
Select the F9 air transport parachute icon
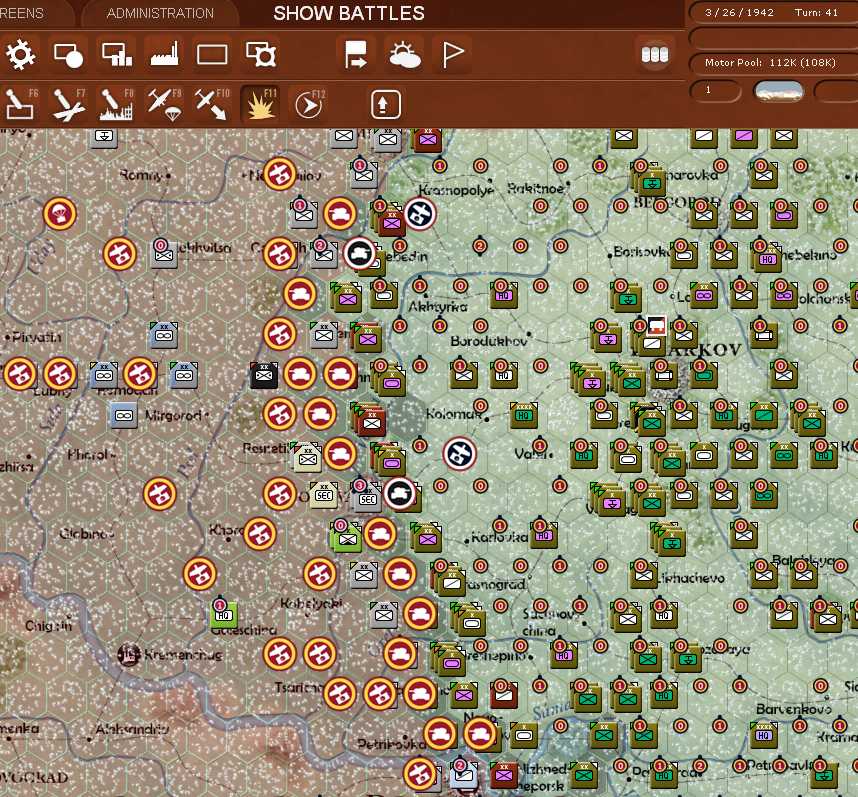[165, 104]
